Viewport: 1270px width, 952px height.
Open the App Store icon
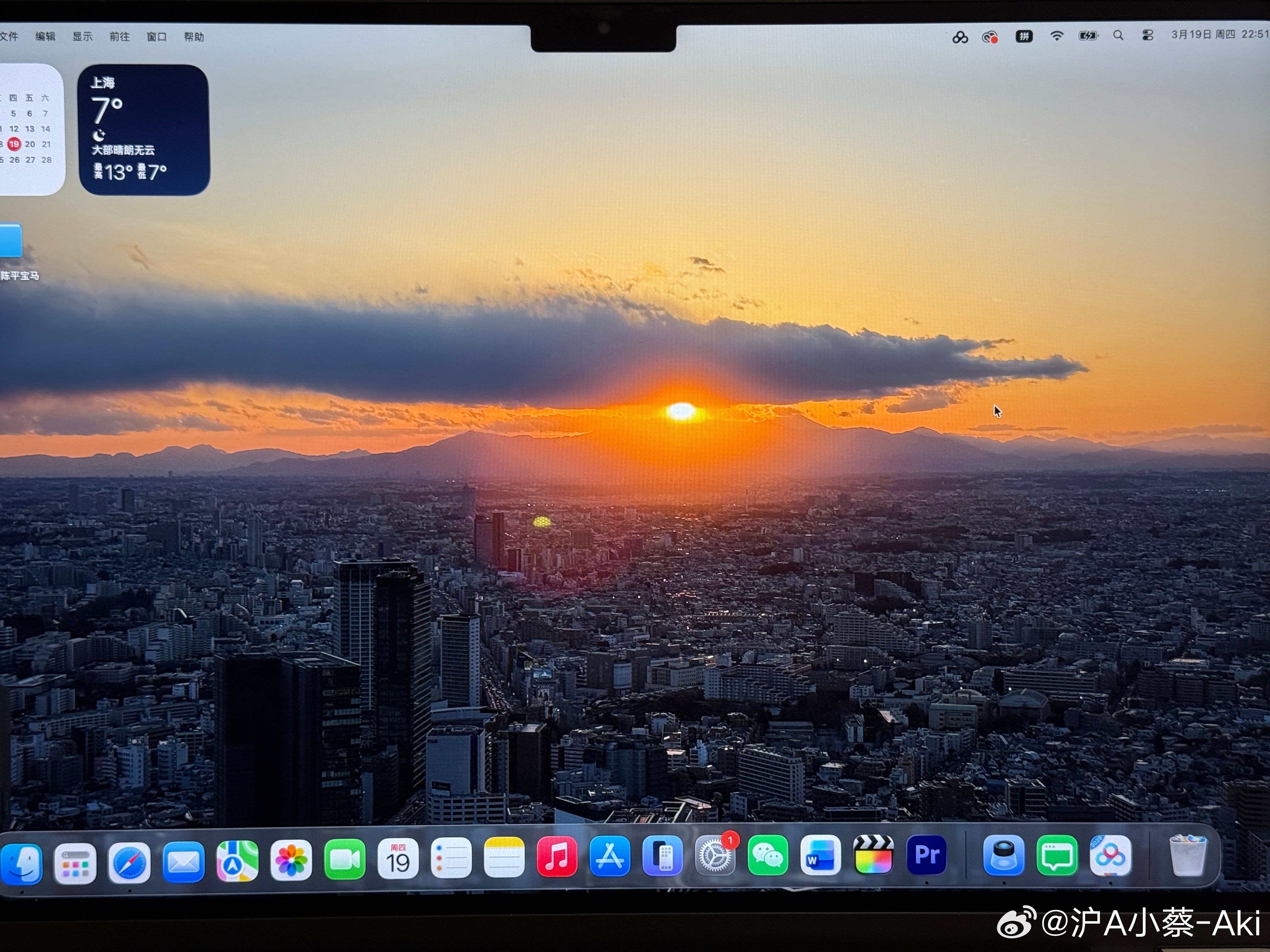[609, 857]
